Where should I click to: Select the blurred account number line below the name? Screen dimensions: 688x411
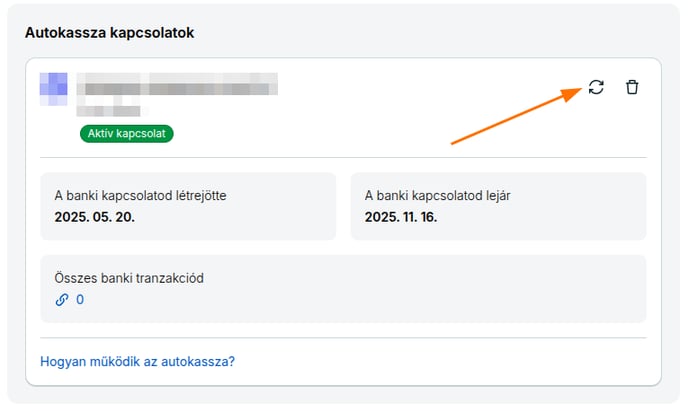click(x=109, y=111)
